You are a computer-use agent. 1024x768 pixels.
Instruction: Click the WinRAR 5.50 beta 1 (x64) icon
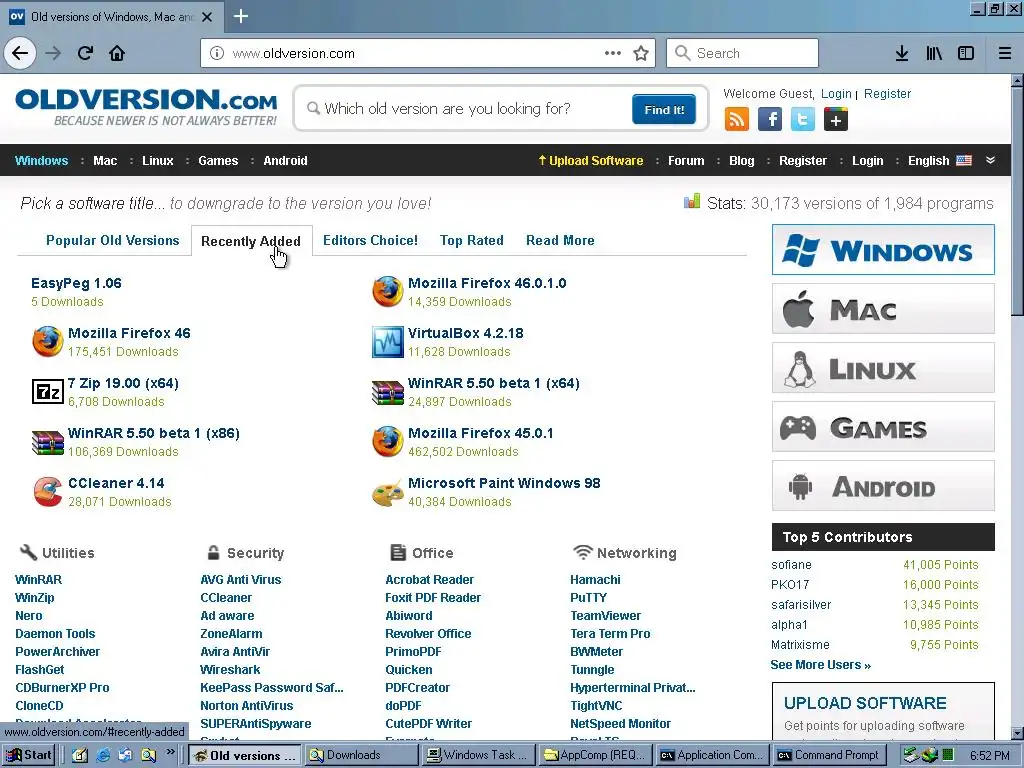coord(388,392)
